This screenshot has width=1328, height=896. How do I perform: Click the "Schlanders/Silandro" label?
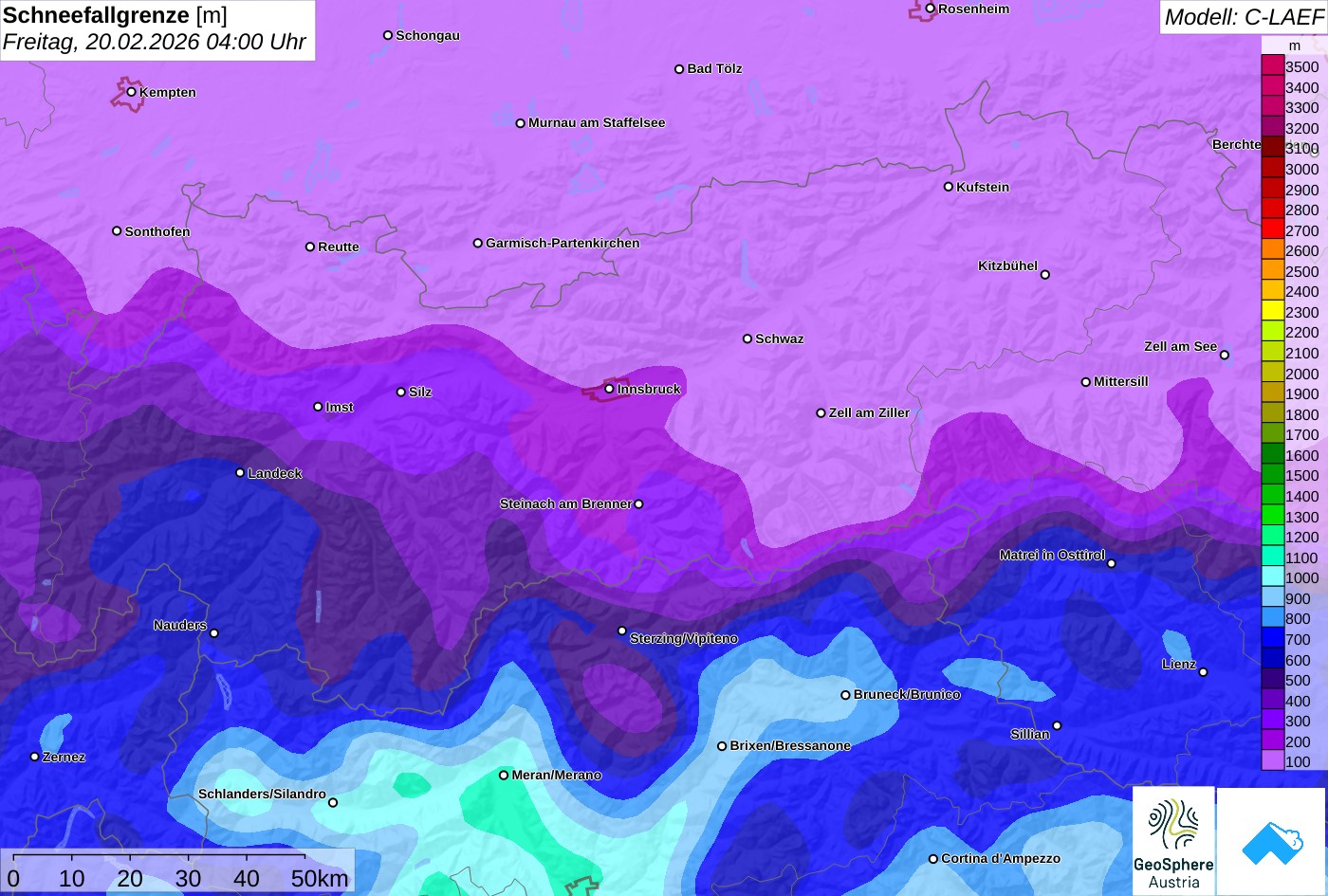coord(262,794)
